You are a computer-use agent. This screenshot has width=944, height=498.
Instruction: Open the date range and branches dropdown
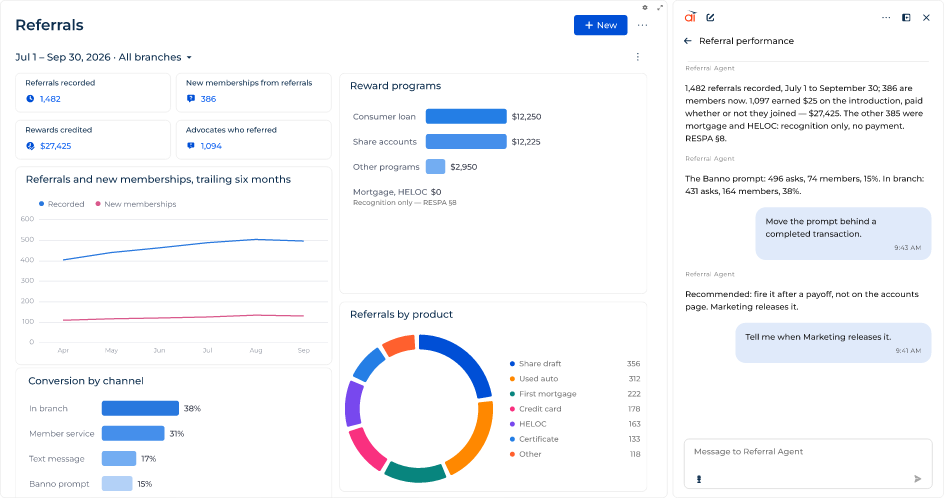click(x=104, y=57)
